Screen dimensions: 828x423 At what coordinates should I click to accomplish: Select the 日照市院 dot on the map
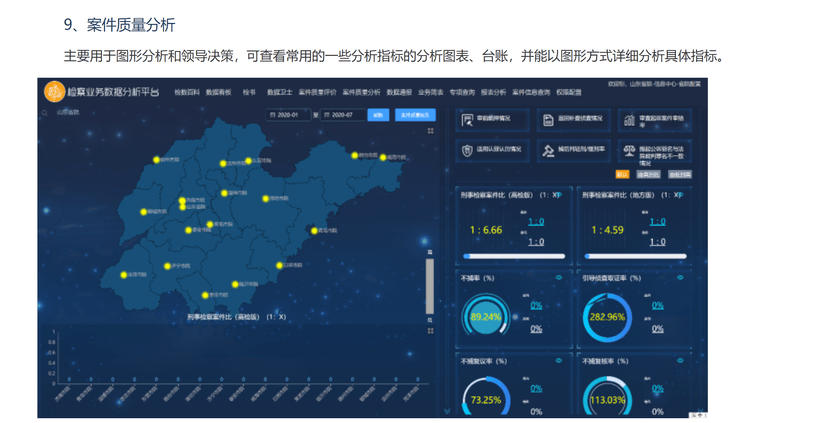(279, 266)
